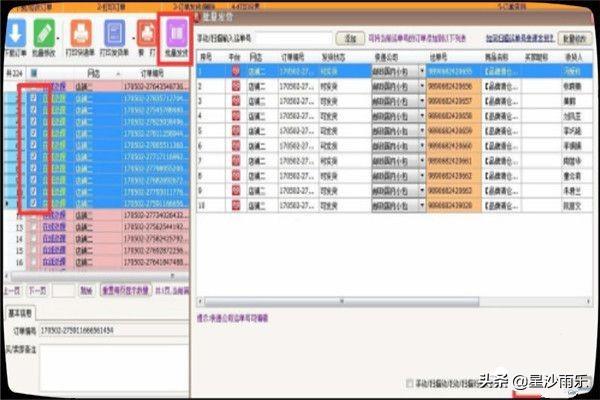Switch to the orange tab numbered 3
The image size is (600, 400).
pyautogui.click(x=194, y=7)
